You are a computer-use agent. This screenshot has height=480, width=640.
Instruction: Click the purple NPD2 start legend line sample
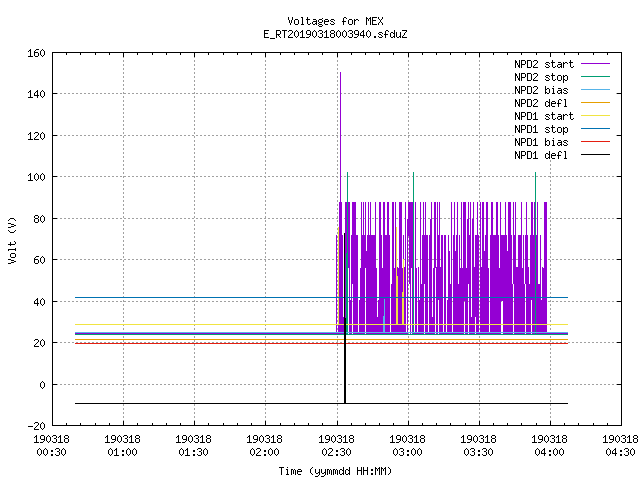pos(595,64)
